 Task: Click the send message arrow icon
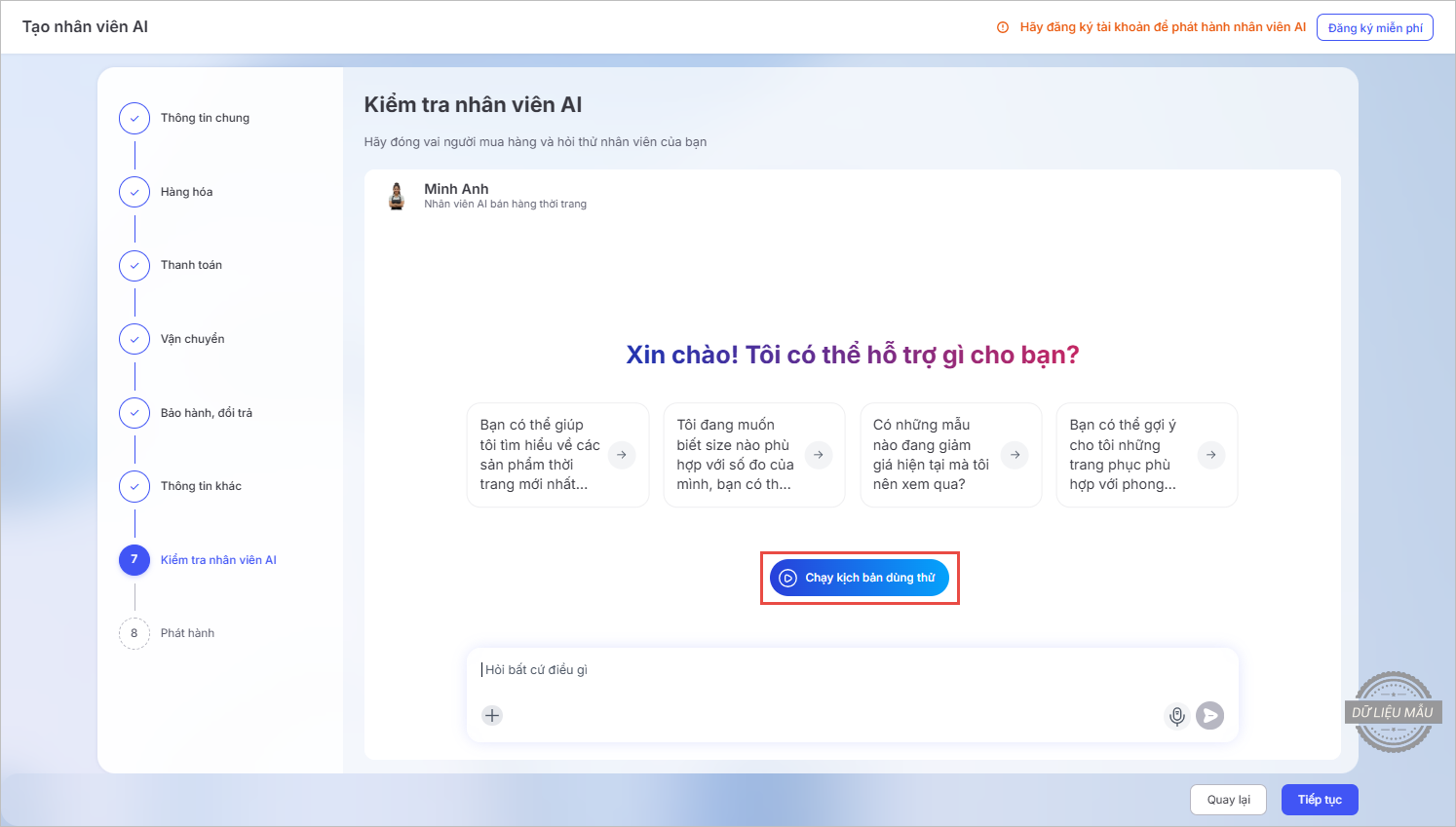(x=1209, y=716)
